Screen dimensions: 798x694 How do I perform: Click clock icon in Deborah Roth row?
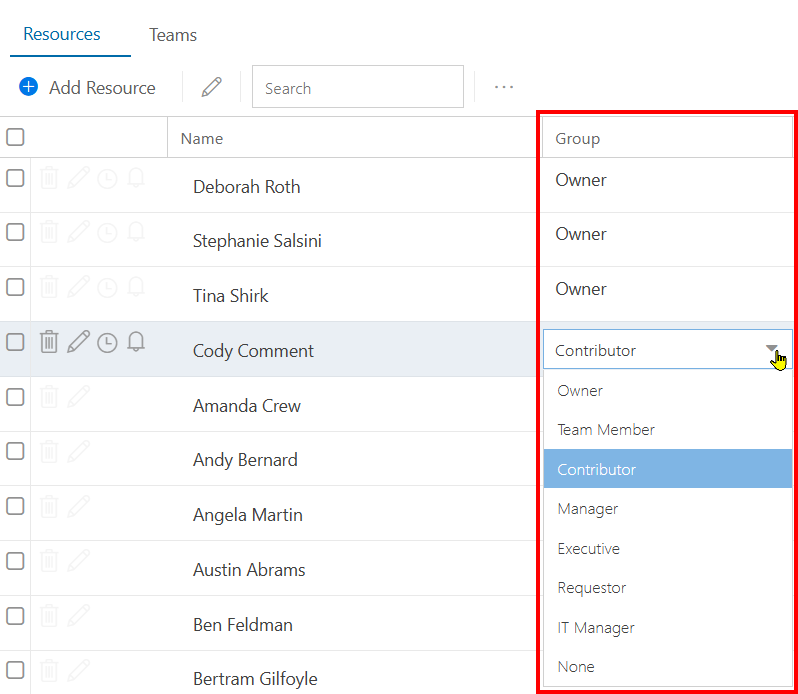[x=107, y=179]
